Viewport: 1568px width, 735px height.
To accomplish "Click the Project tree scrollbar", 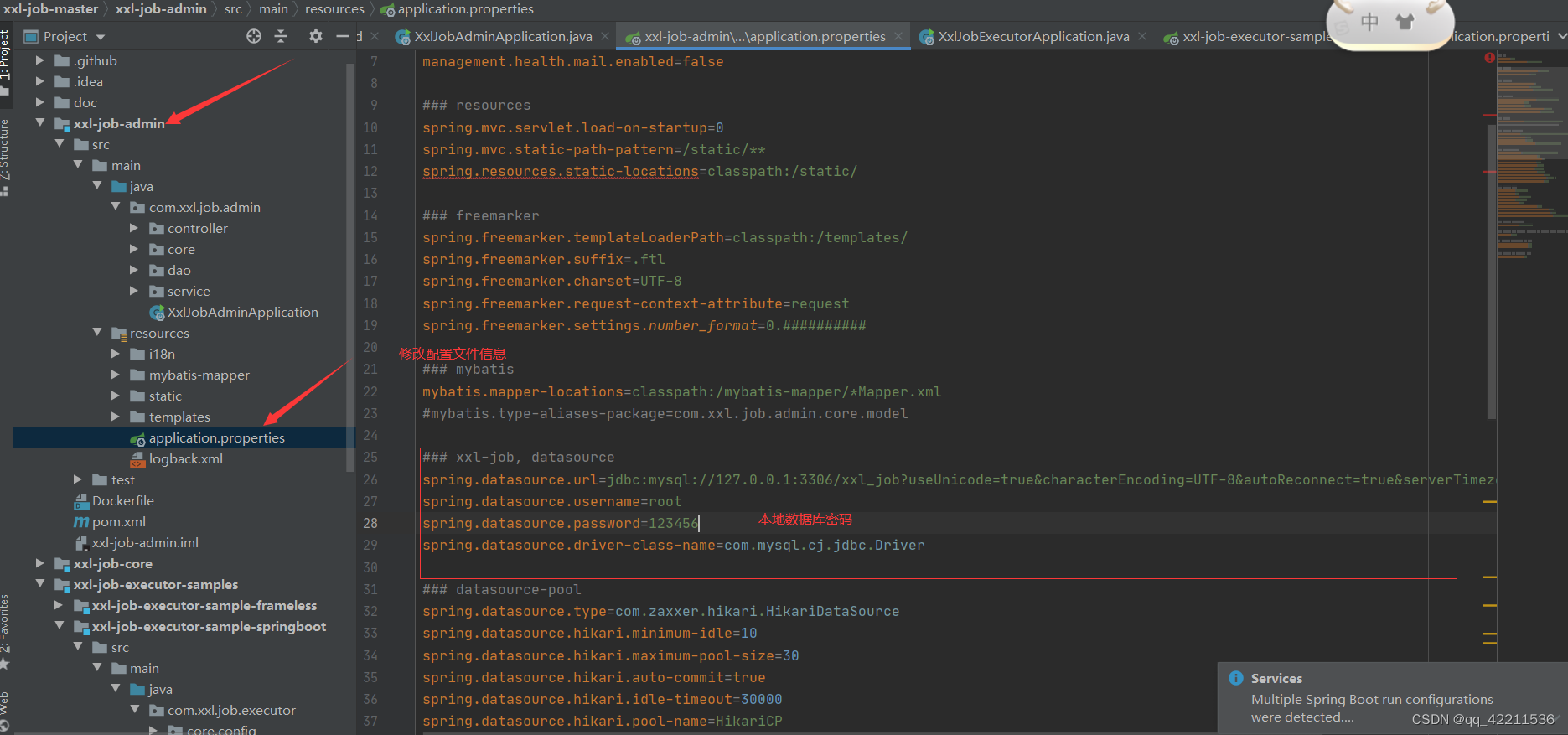I will (350, 268).
